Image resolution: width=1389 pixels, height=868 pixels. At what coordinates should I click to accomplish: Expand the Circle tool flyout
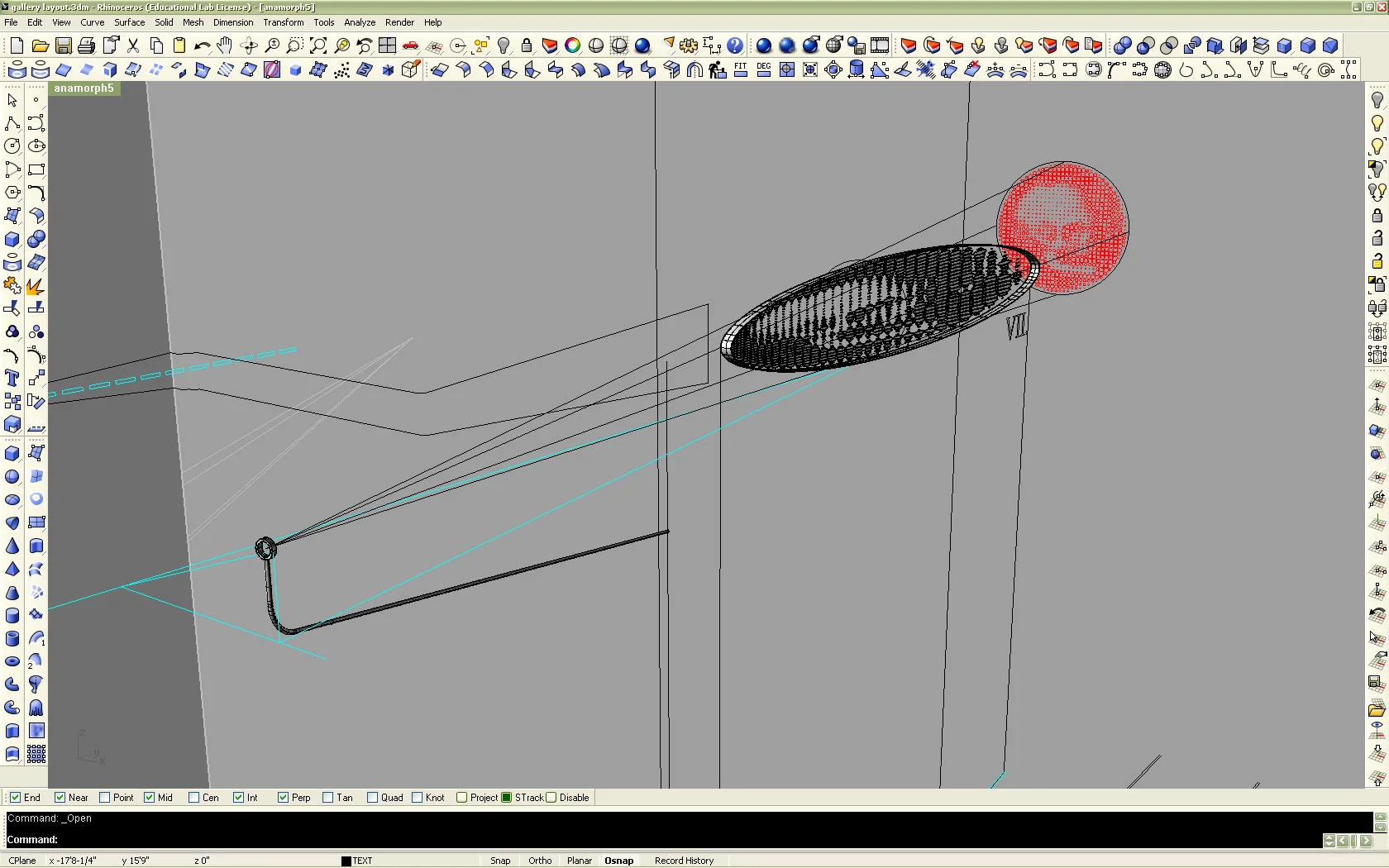click(20, 155)
